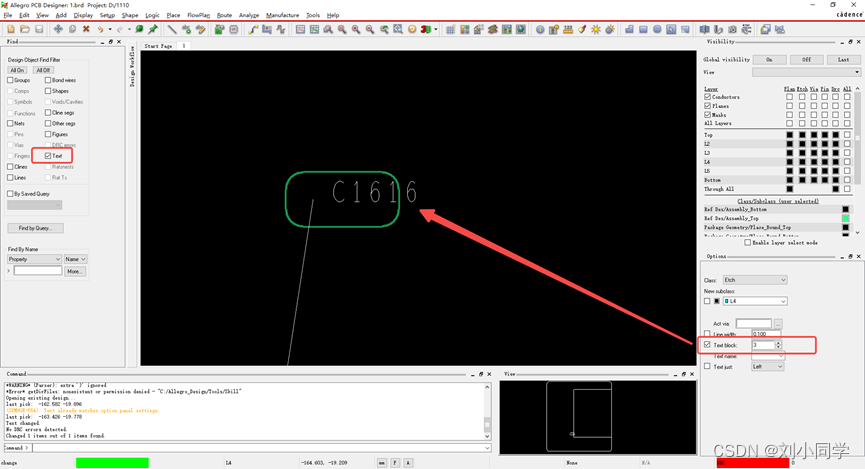The height and width of the screenshot is (469, 865).
Task: Click the Command input field
Action: (x=260, y=448)
